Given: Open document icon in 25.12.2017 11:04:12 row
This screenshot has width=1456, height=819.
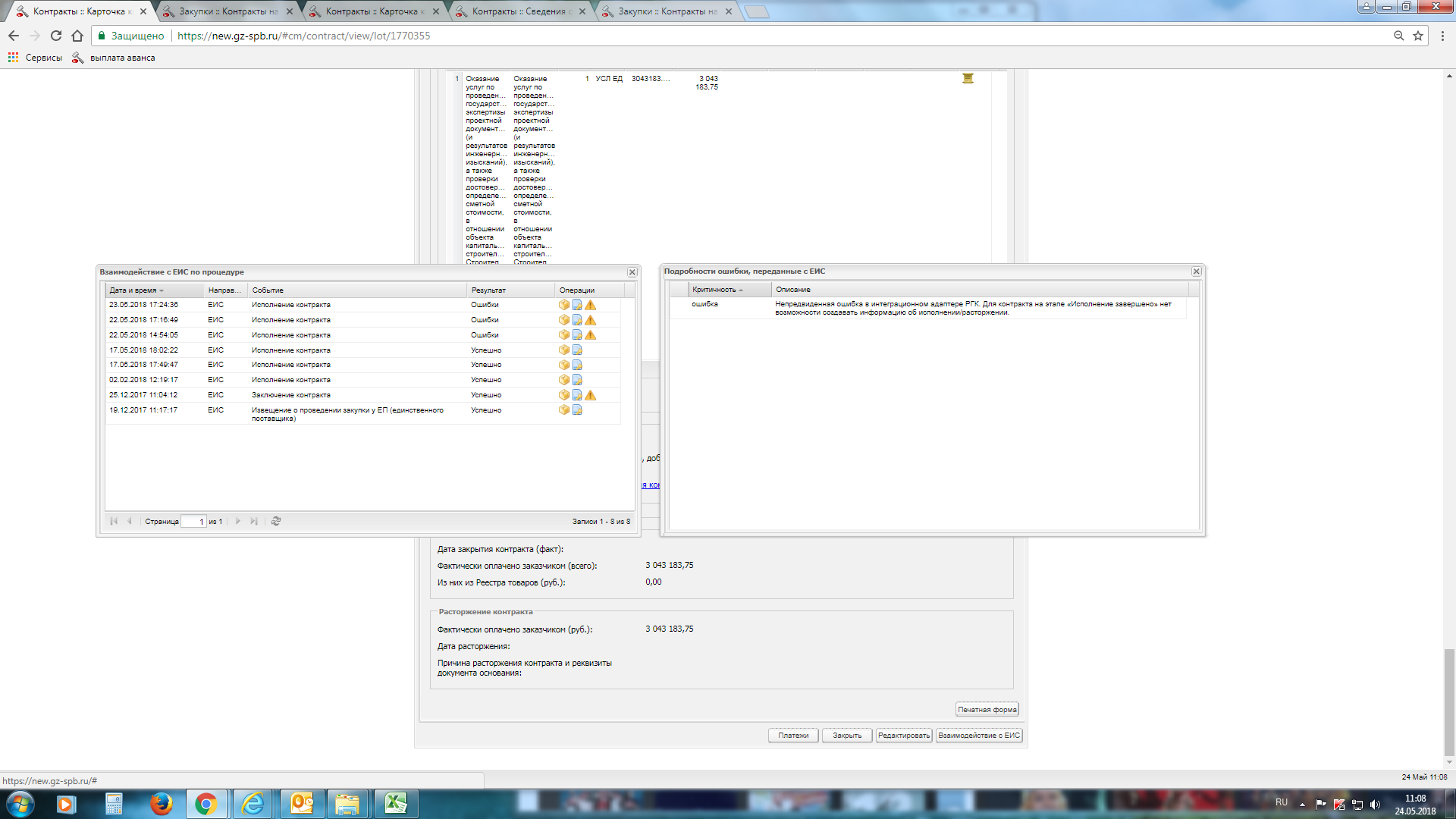Looking at the screenshot, I should tap(577, 395).
